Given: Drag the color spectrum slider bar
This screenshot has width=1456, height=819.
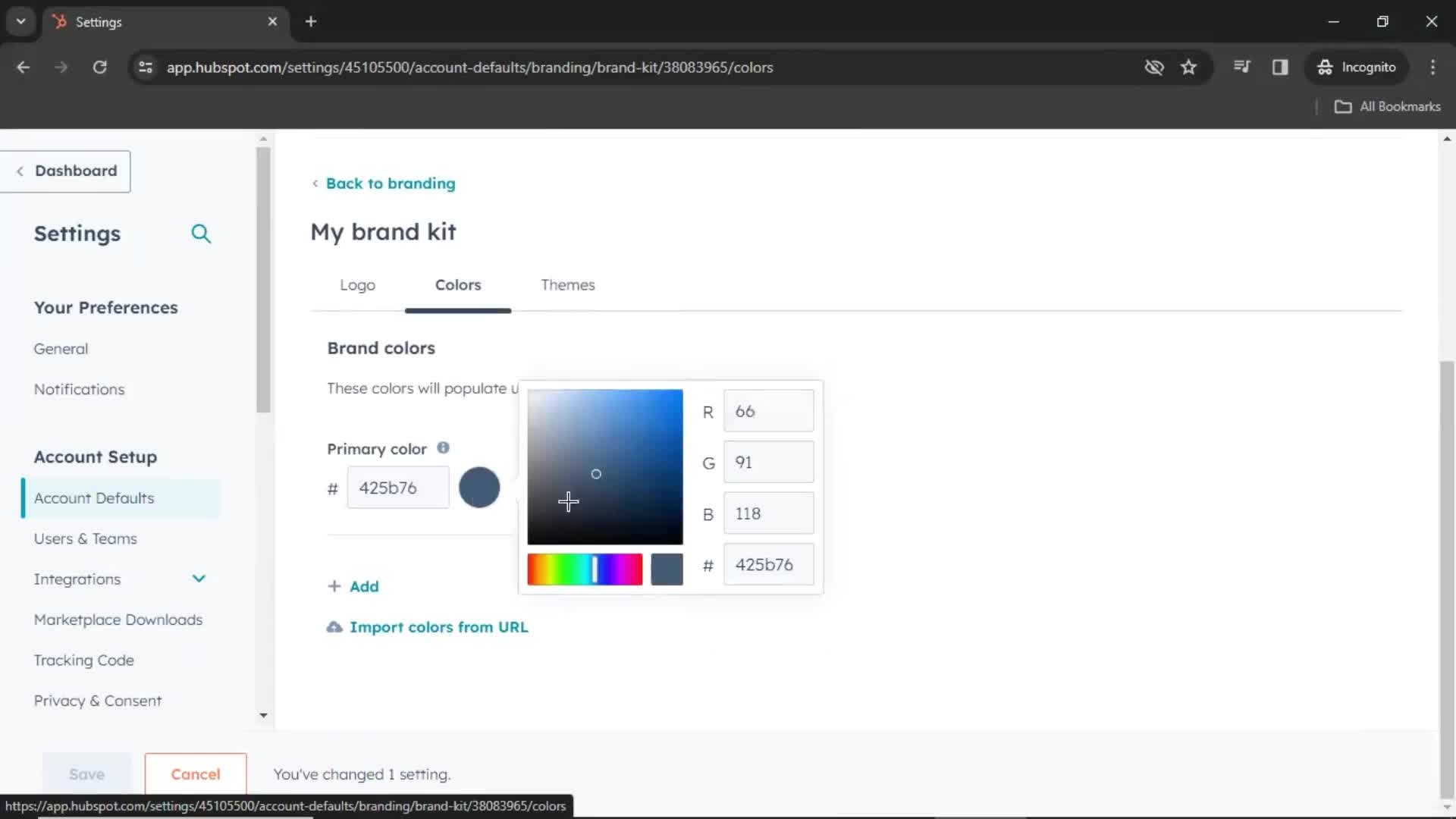Looking at the screenshot, I should pyautogui.click(x=594, y=569).
